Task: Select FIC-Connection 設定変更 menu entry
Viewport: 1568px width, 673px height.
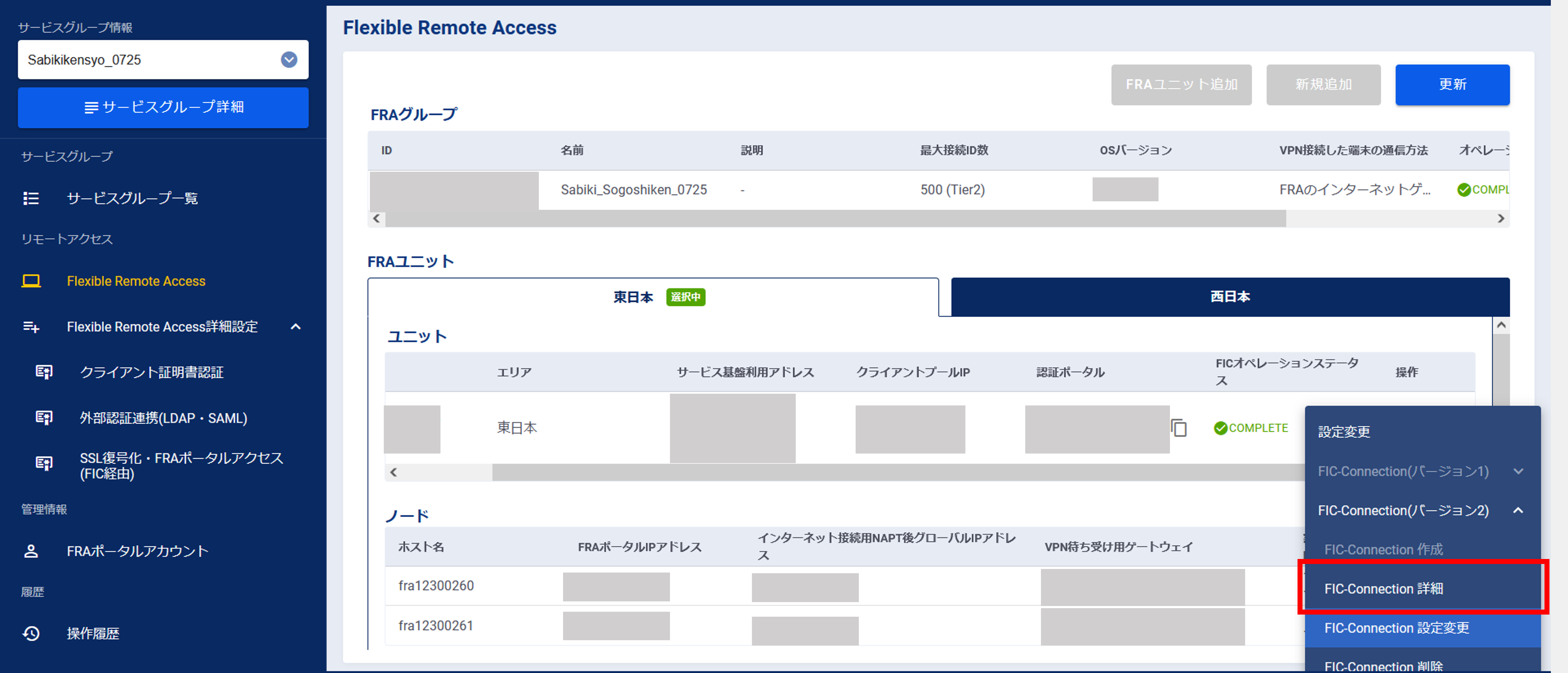Action: 1396,628
